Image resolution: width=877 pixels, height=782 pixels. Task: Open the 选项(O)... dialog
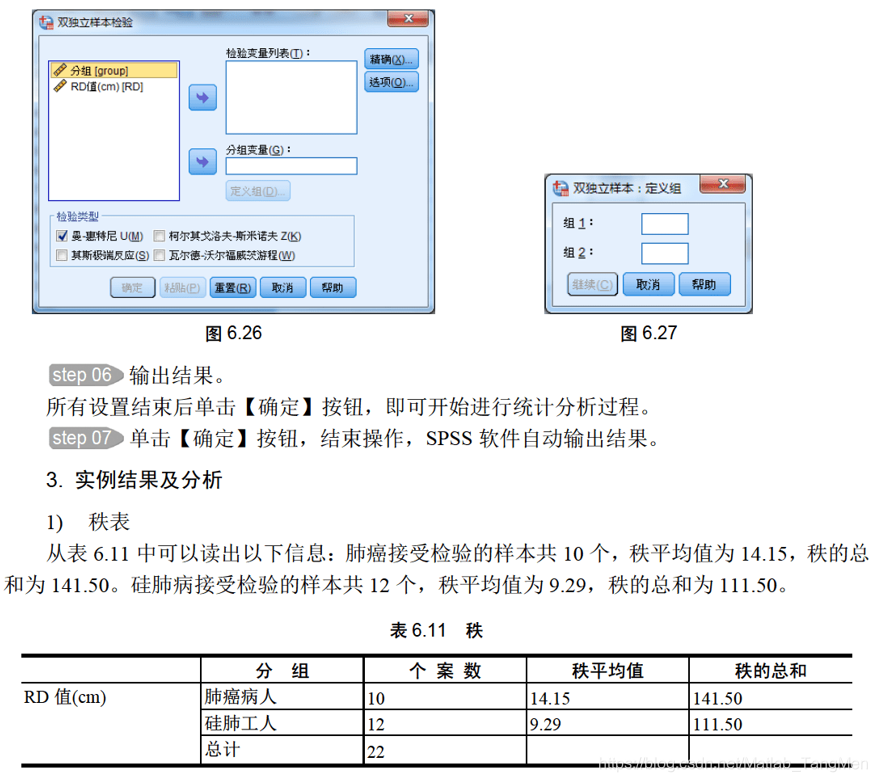(392, 82)
